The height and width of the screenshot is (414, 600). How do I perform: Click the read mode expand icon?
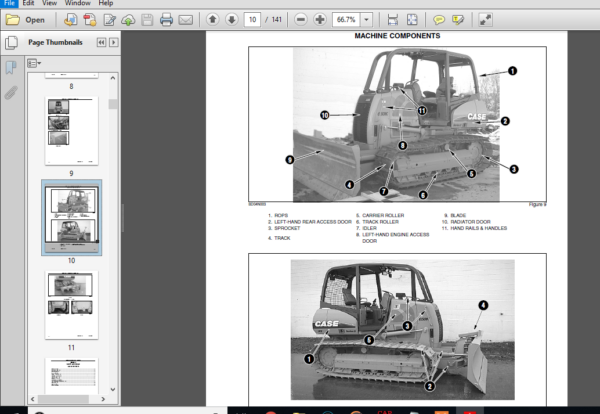click(x=485, y=20)
